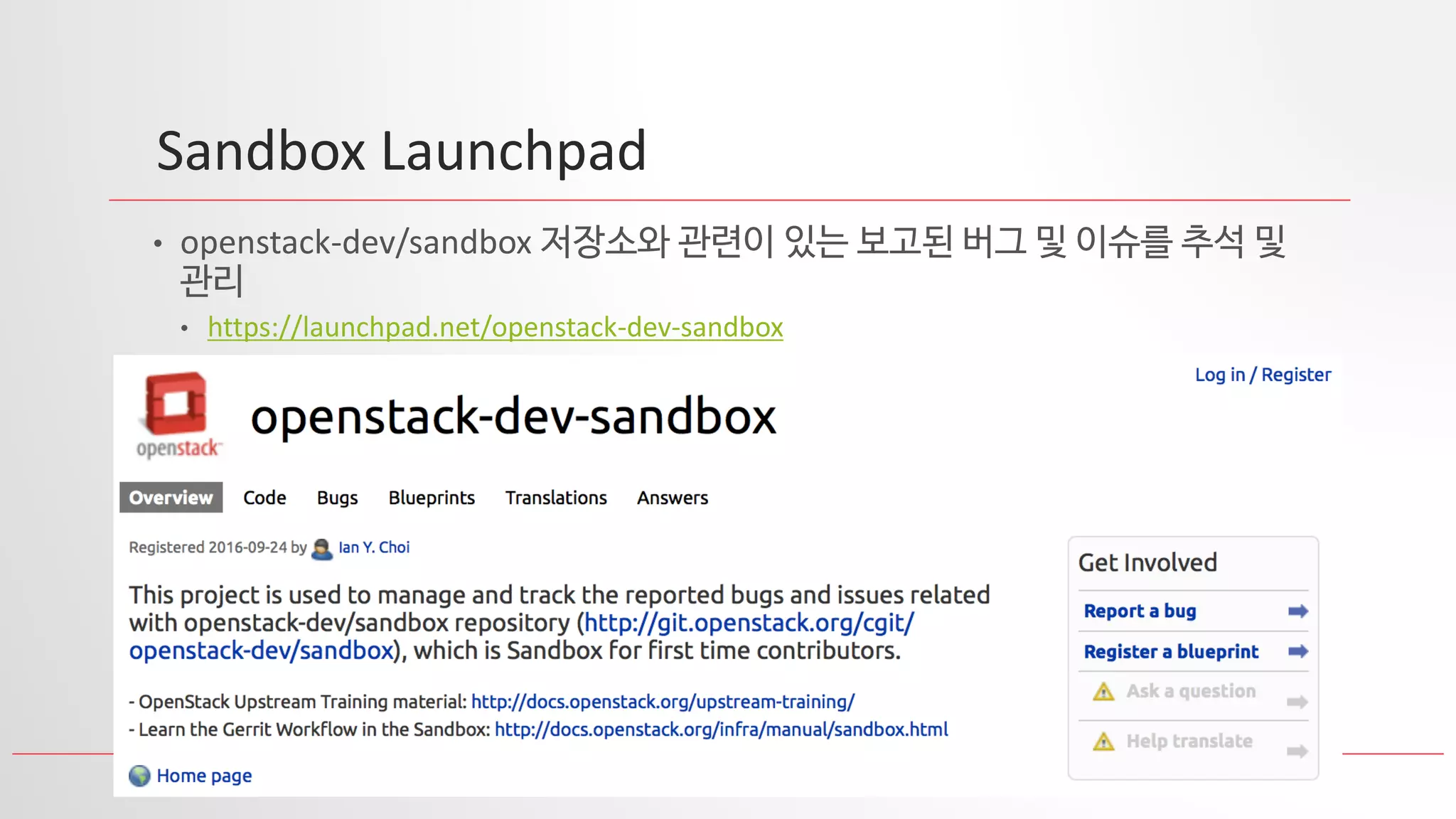Click the gray arrow beside Help translate

tap(1297, 751)
